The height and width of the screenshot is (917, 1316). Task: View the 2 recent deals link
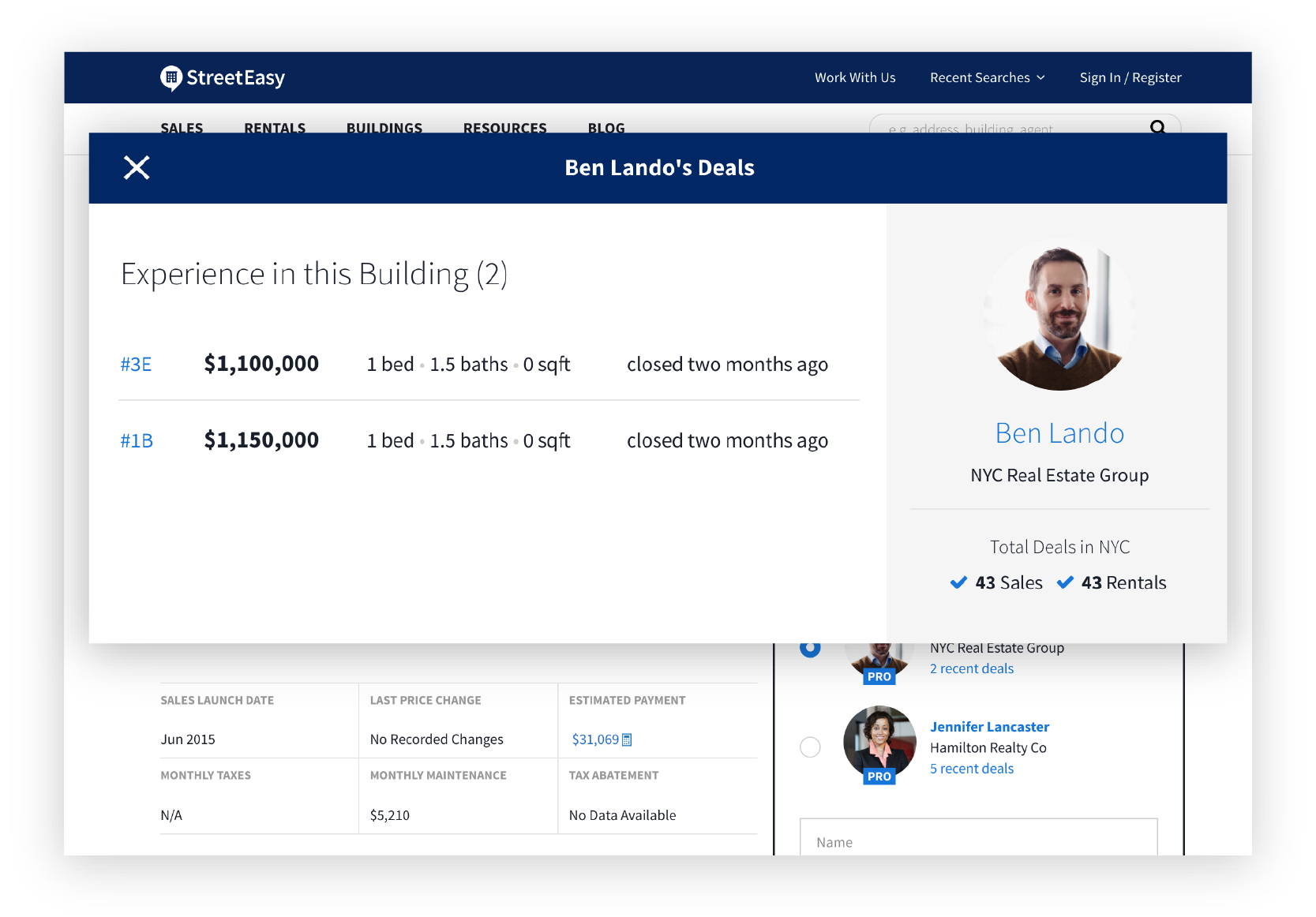point(972,668)
